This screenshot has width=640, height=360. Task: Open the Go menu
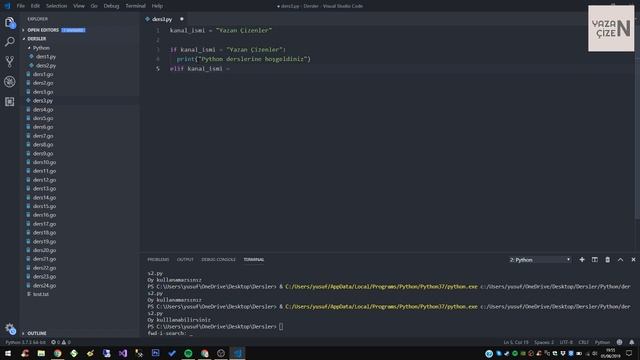[x=94, y=6]
